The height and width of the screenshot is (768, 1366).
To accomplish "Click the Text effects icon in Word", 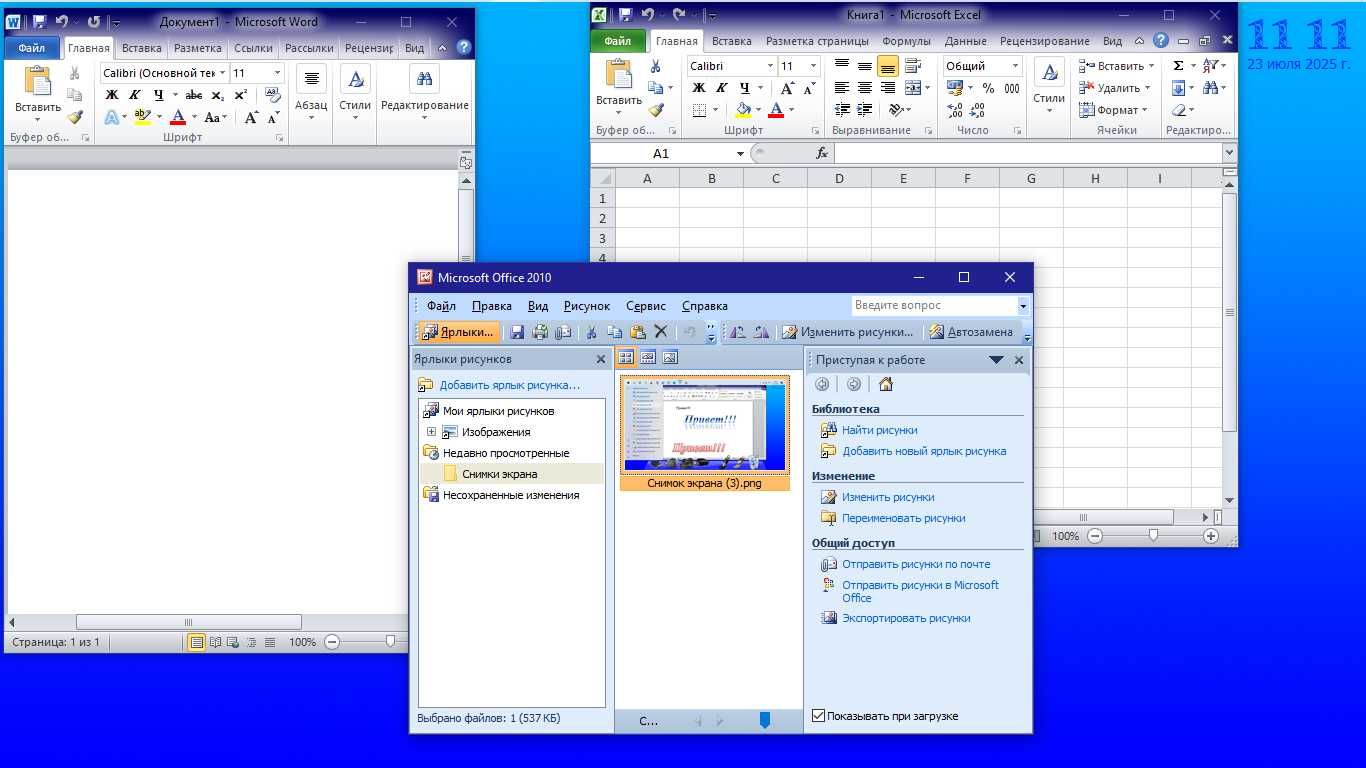I will (x=114, y=117).
